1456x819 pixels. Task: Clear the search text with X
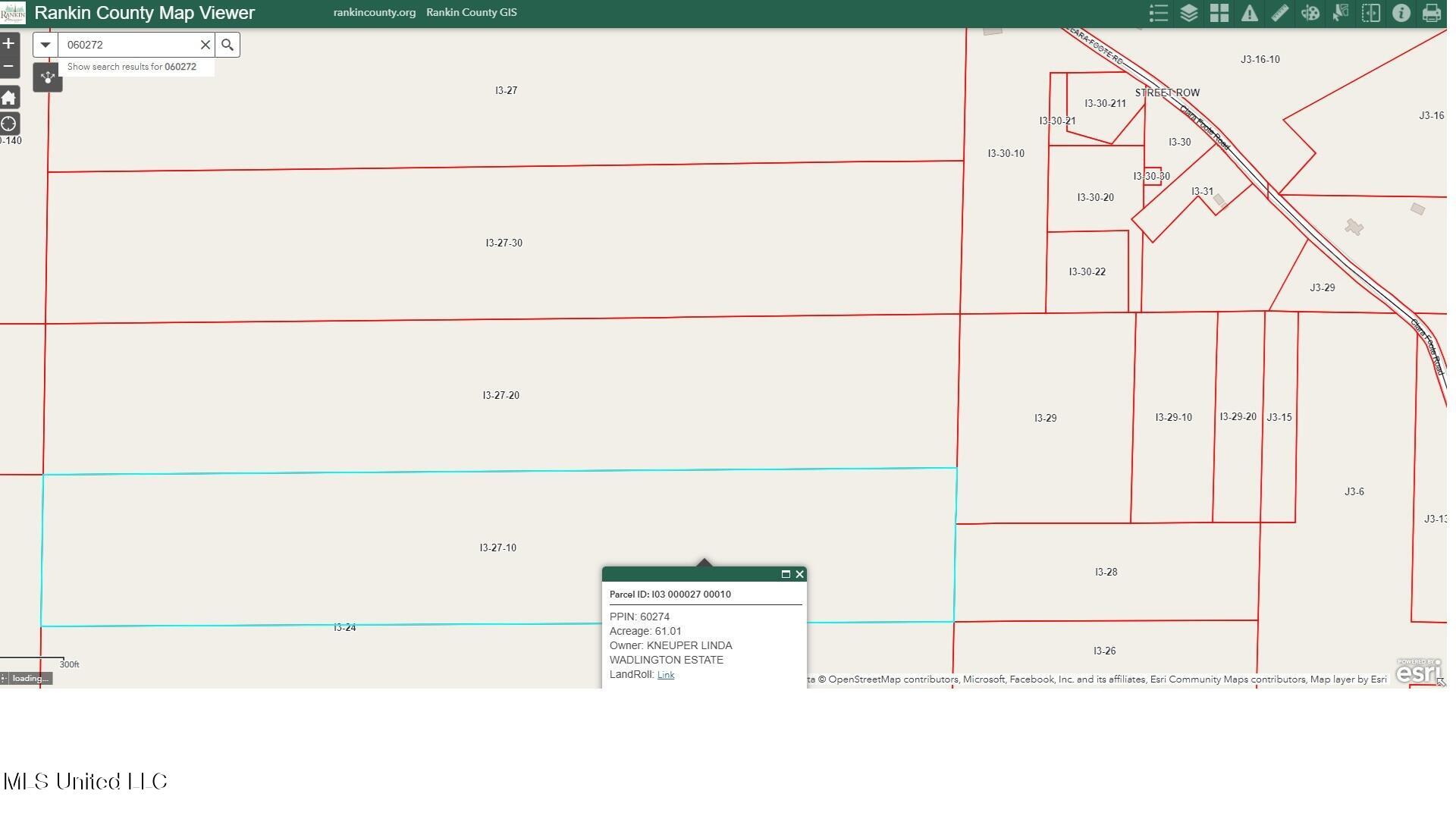click(x=205, y=45)
